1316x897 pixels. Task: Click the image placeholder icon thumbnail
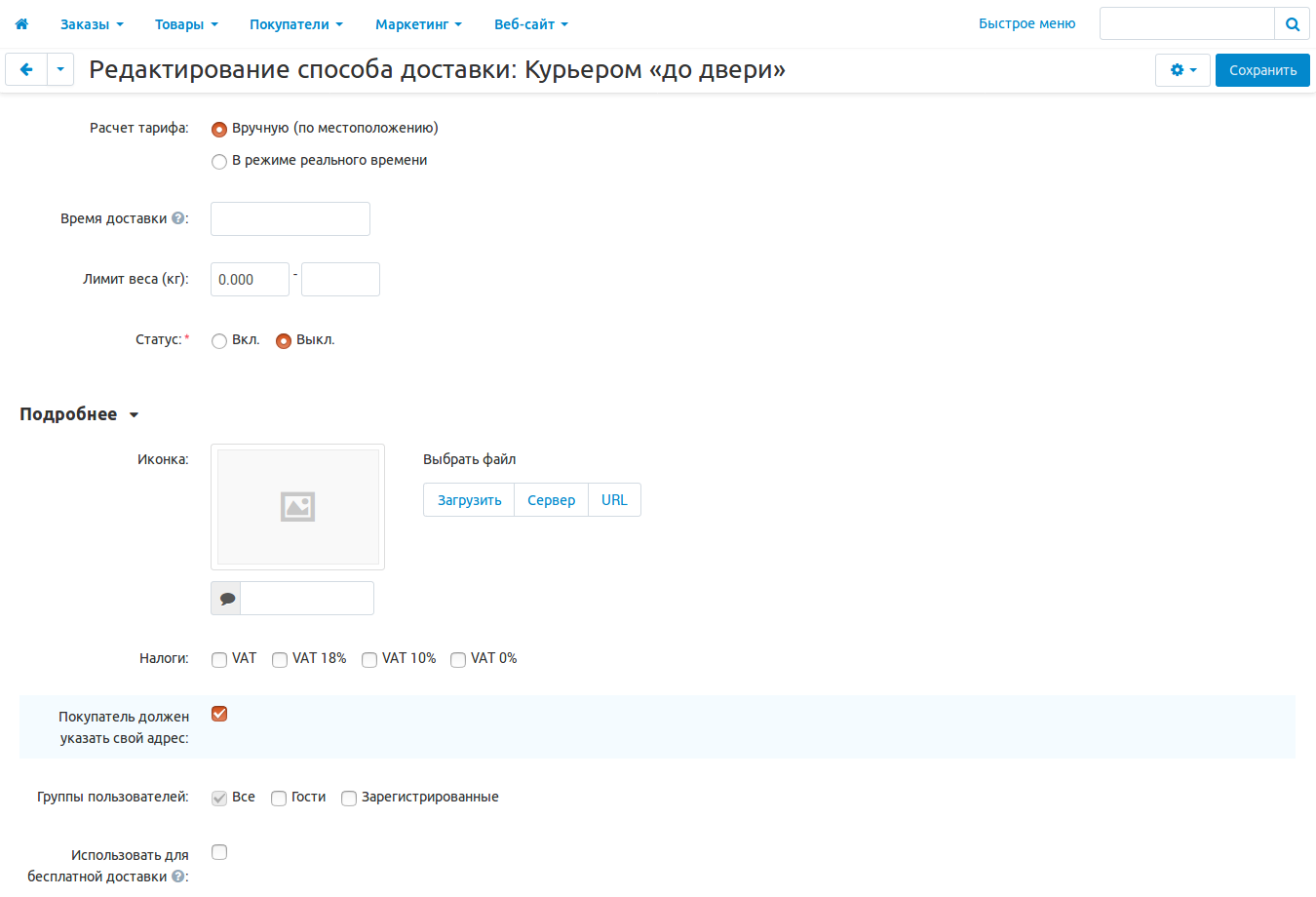point(297,507)
